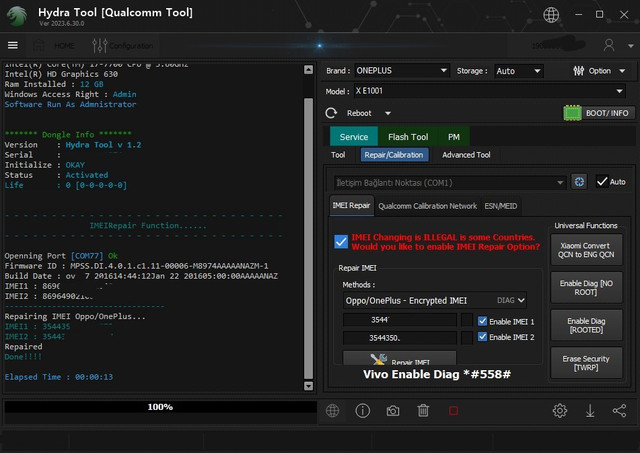Screen dimensions: 640x453
Task: Click the Option sliders icon
Action: 578,71
